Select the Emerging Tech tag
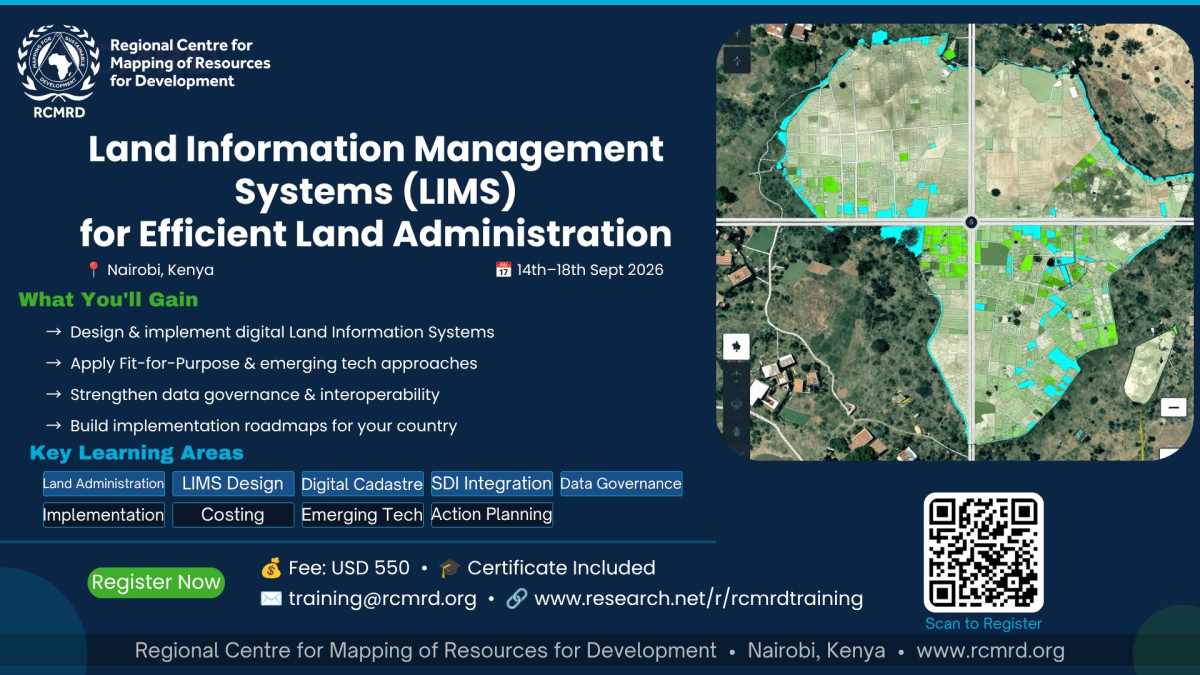 pyautogui.click(x=362, y=515)
